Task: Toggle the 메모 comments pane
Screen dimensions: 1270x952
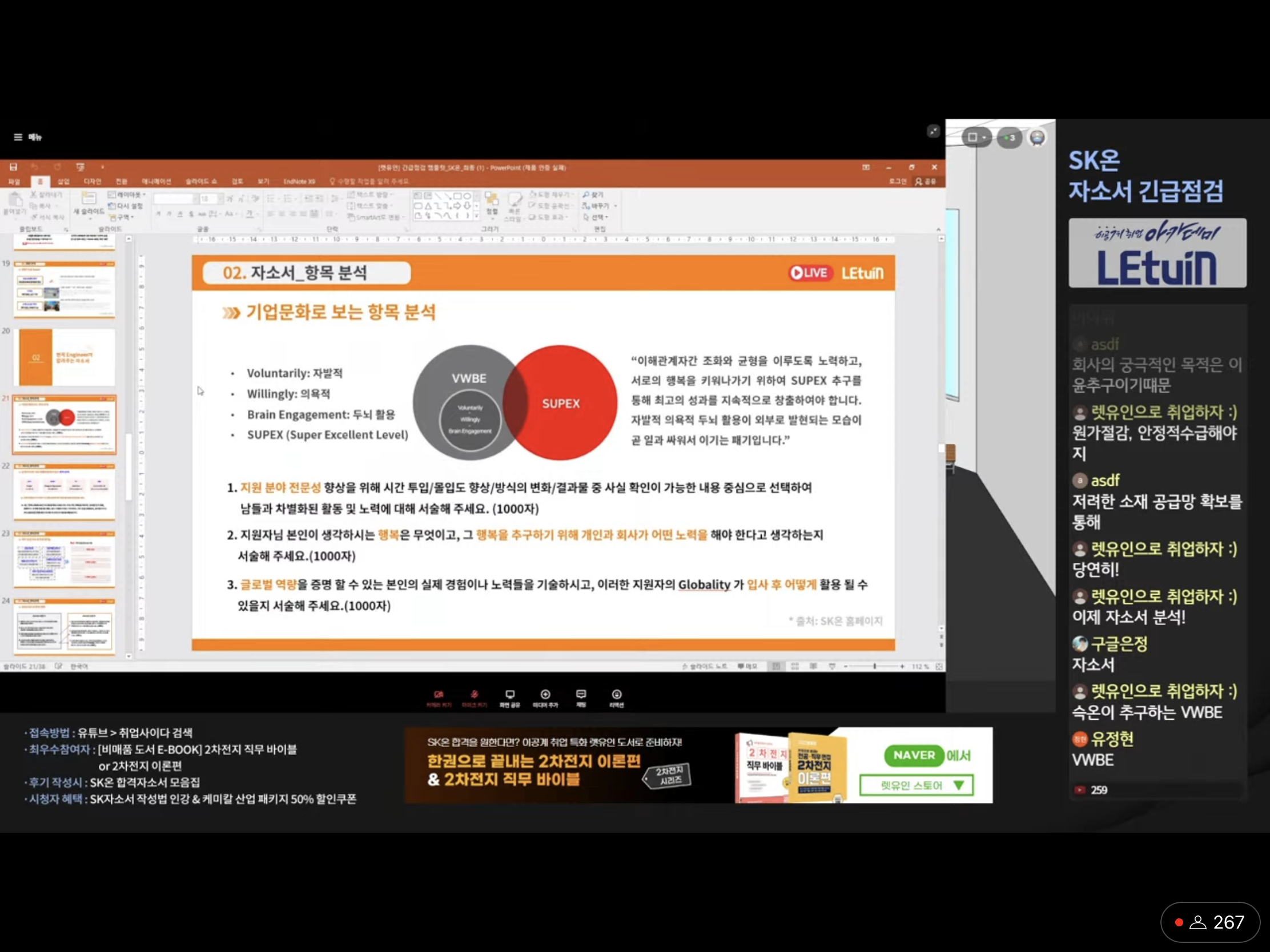Action: click(x=747, y=666)
